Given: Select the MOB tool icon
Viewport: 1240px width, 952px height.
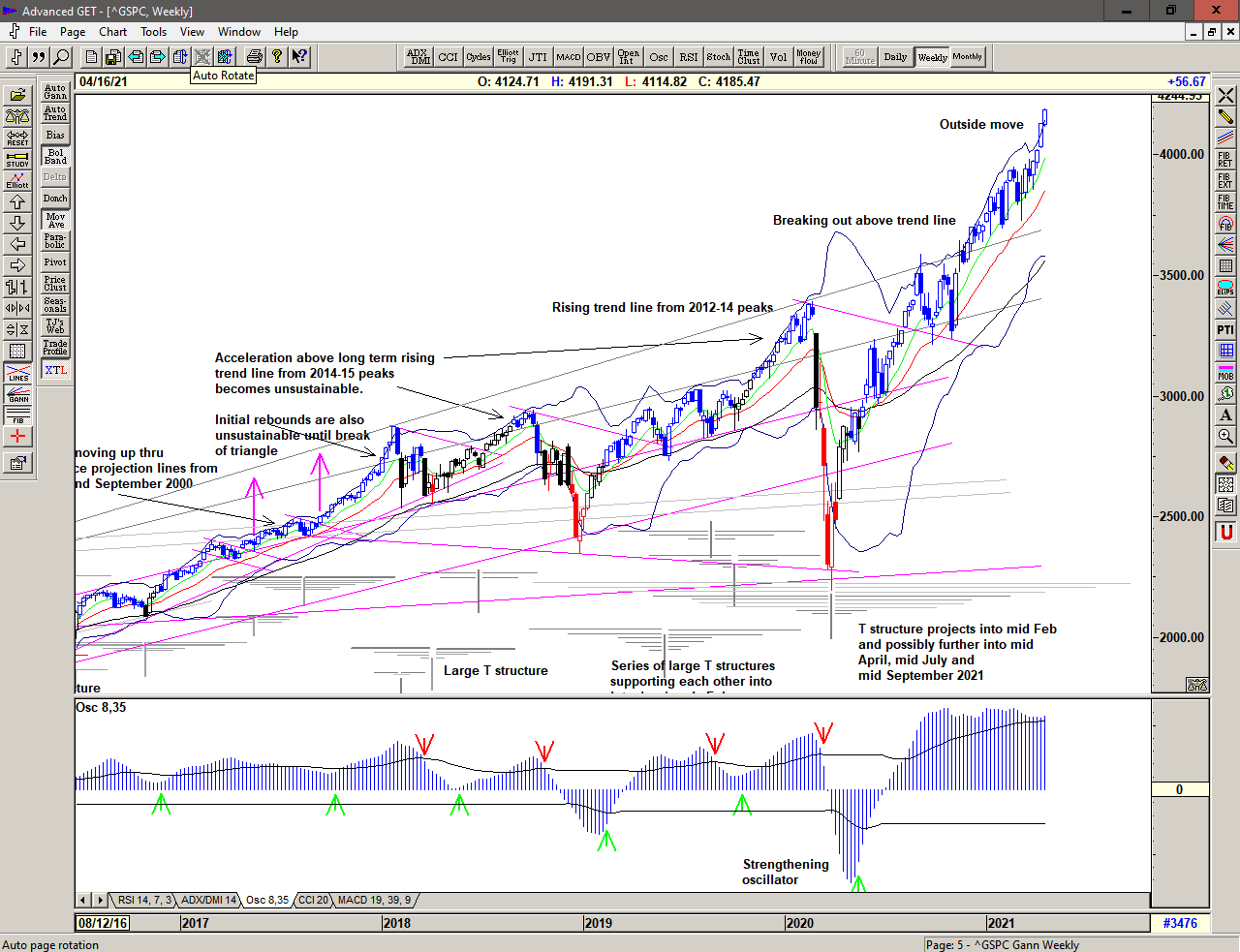Looking at the screenshot, I should tap(1225, 372).
